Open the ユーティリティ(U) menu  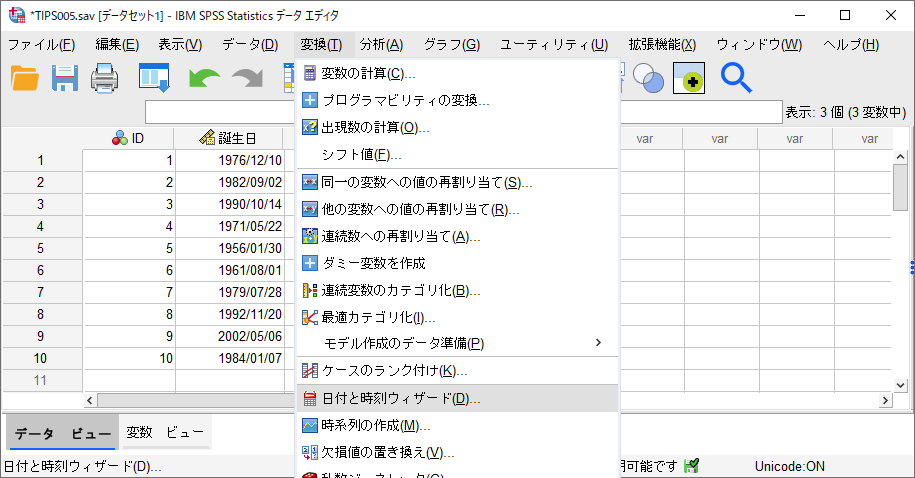[x=554, y=45]
